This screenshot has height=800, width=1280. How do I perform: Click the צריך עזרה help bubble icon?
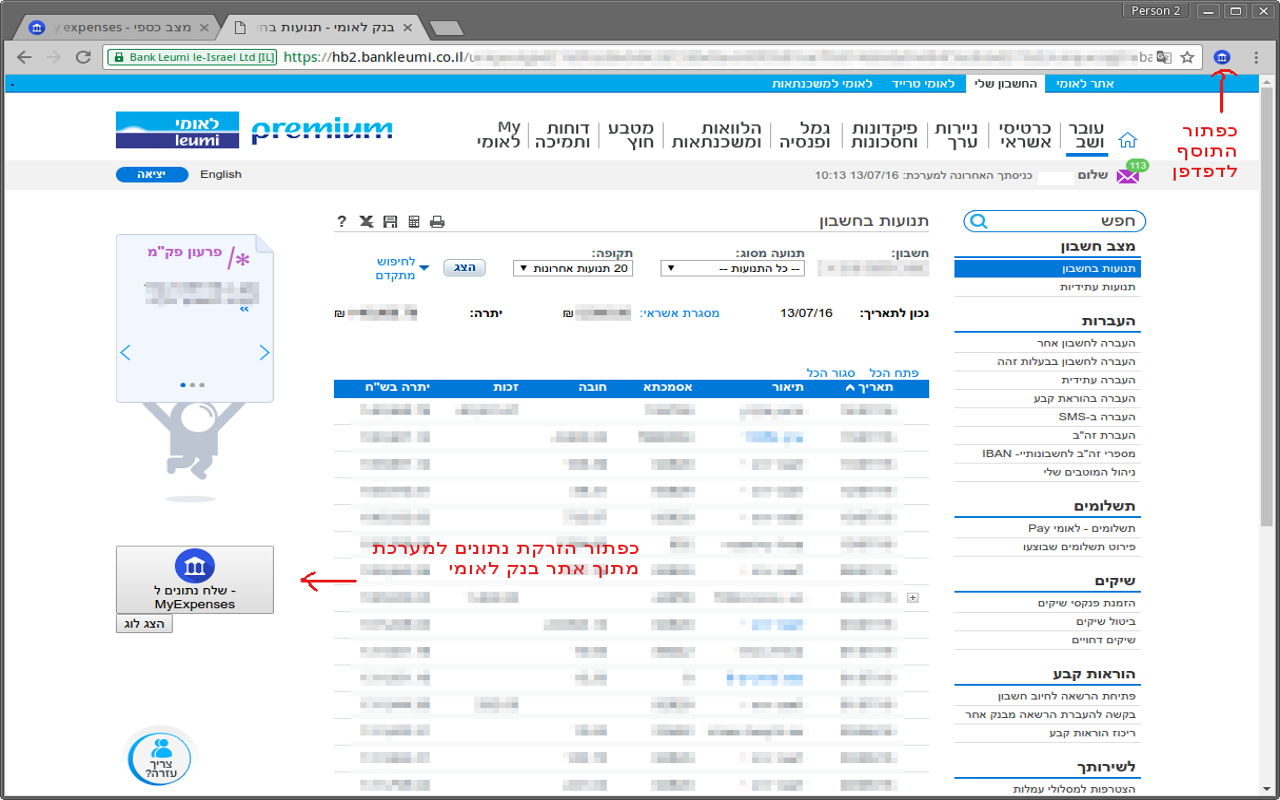pyautogui.click(x=160, y=760)
